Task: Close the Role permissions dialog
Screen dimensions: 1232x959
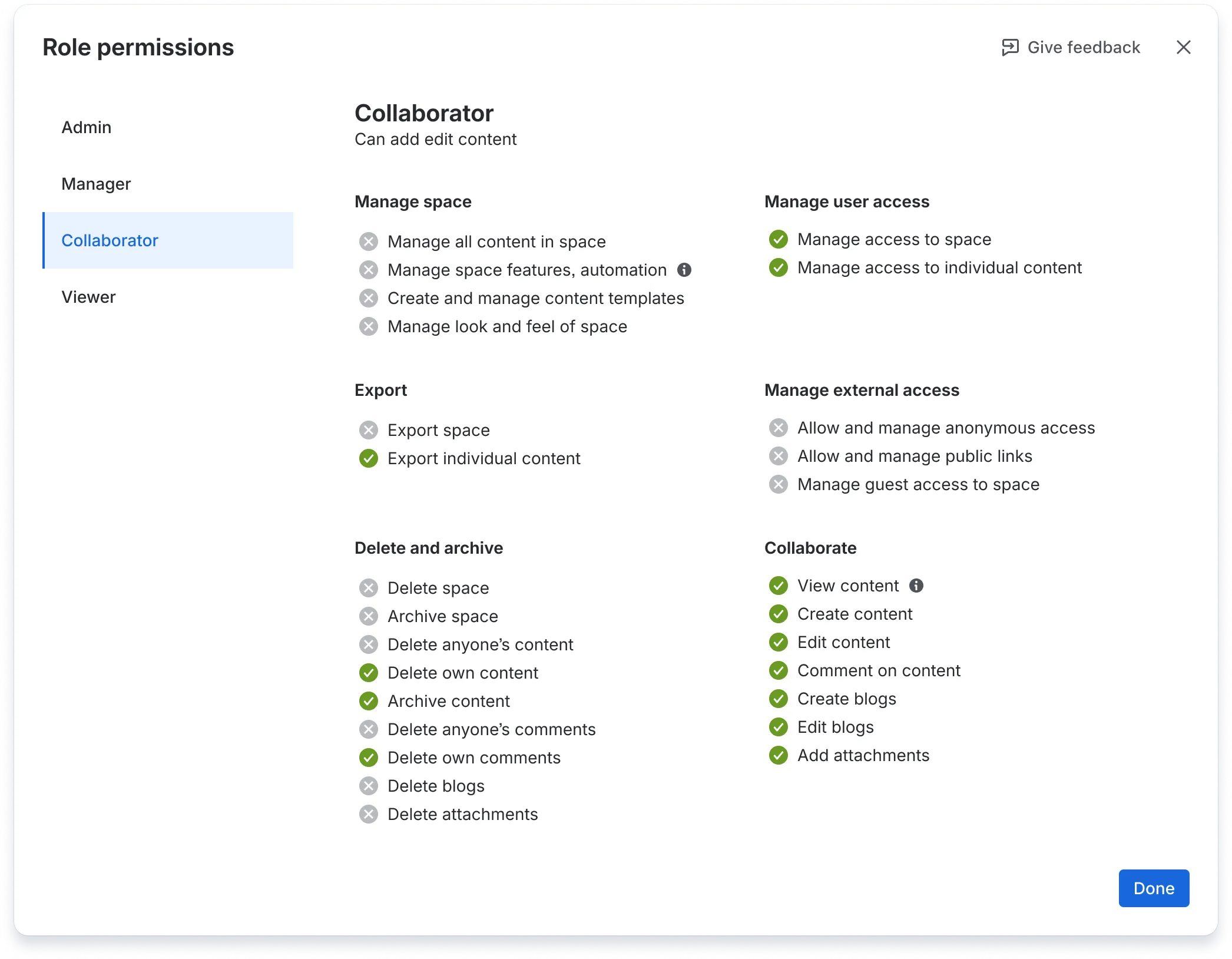Action: click(x=1183, y=47)
